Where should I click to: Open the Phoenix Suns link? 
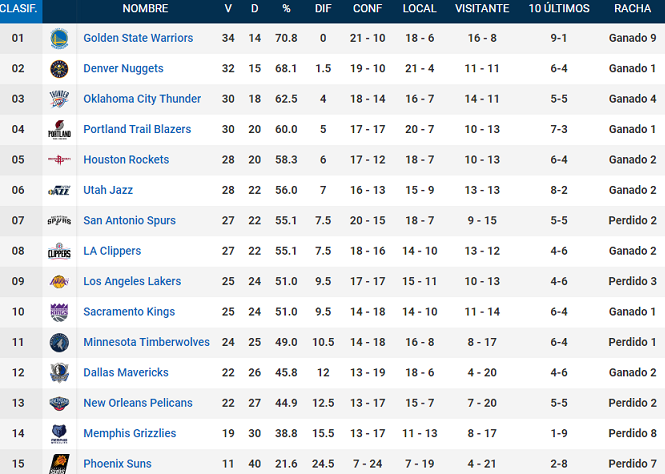tap(117, 464)
